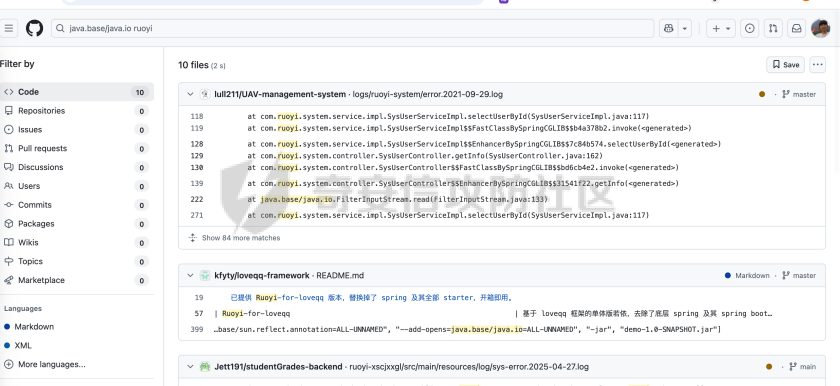
Task: Filter results by Packages
Action: [x=77, y=224]
